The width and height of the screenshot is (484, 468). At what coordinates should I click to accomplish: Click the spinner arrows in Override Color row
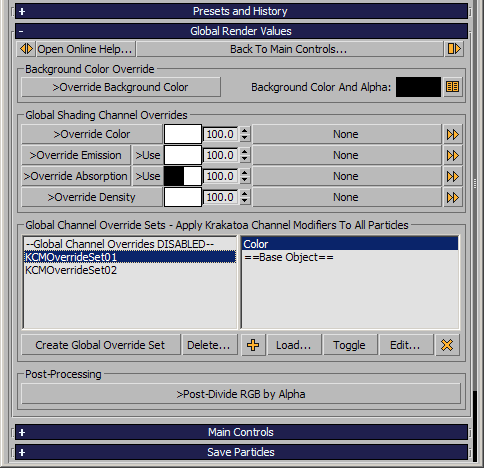pos(245,134)
